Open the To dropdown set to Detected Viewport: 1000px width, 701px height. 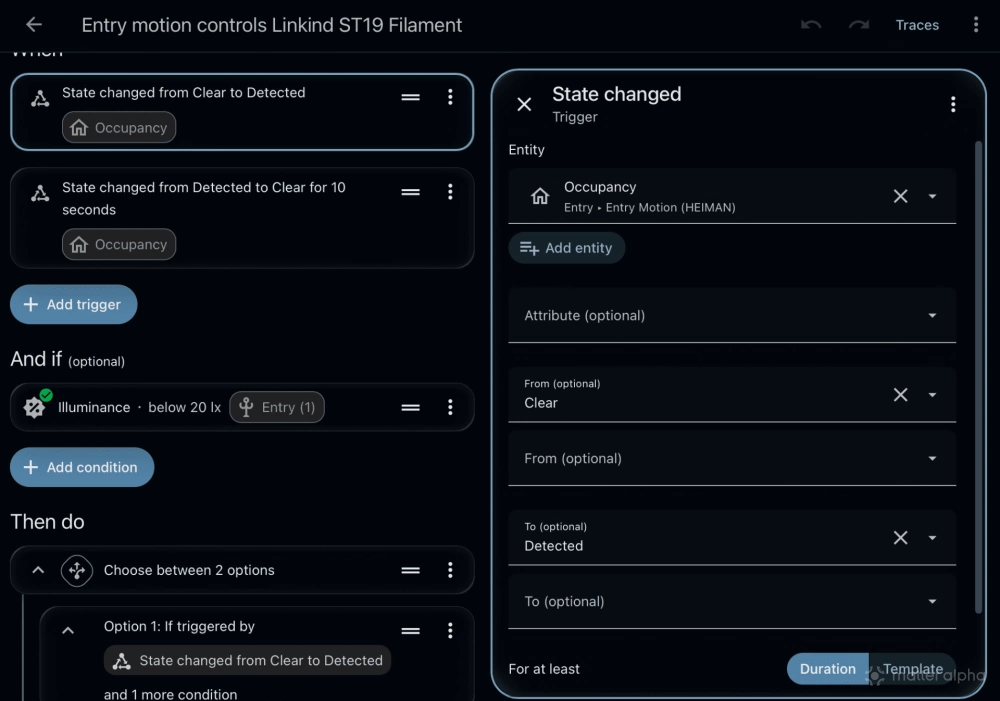tap(932, 538)
